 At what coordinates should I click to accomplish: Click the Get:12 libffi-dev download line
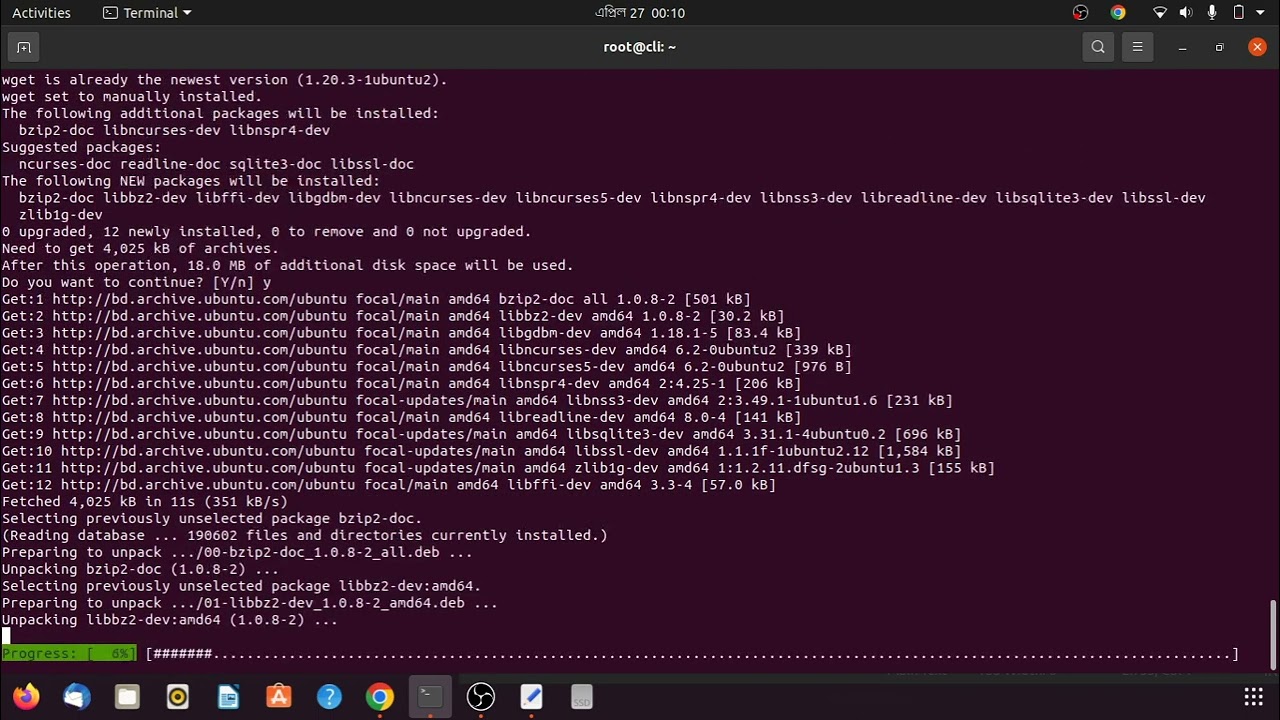pos(389,485)
